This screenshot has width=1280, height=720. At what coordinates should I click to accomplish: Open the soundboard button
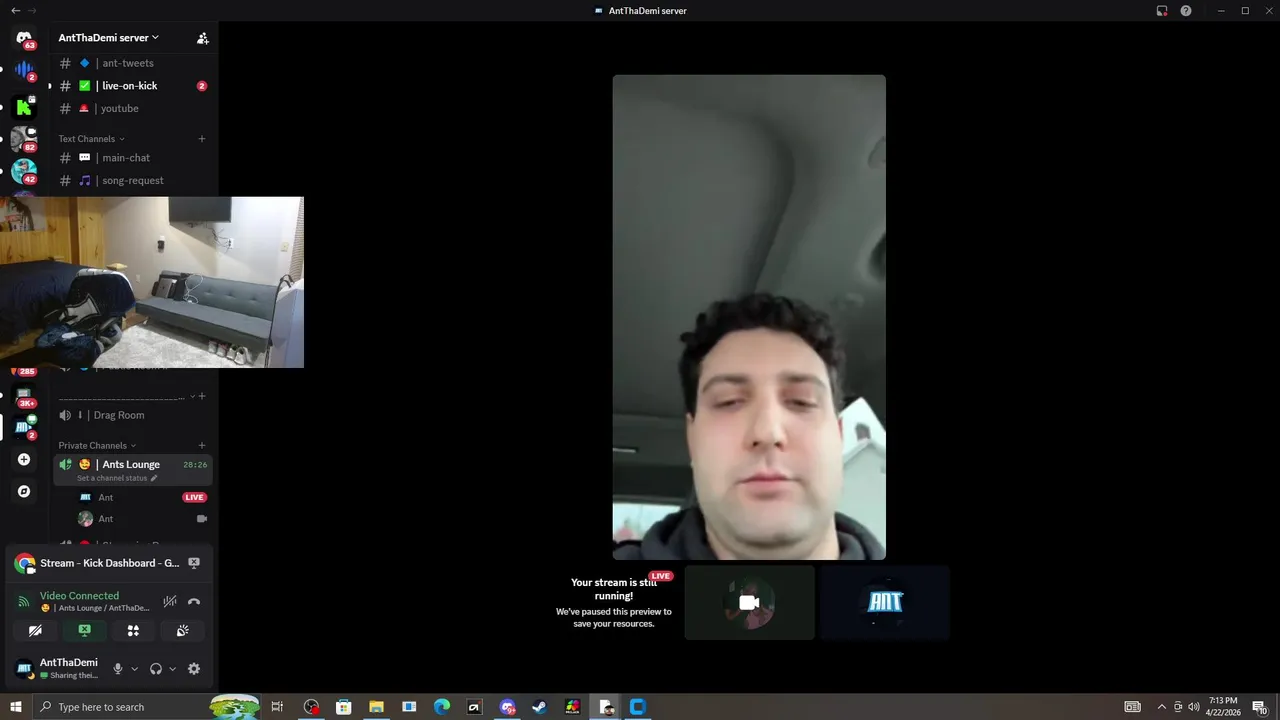[x=182, y=630]
